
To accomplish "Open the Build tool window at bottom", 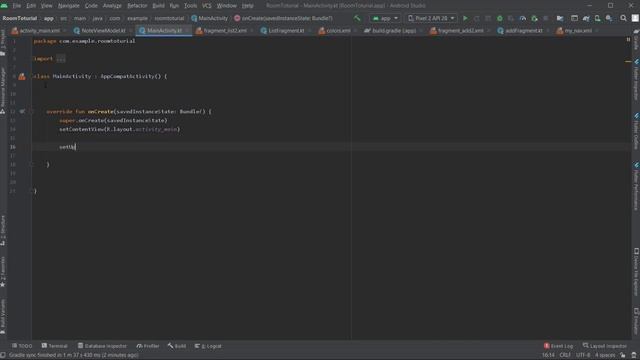I will [177, 346].
